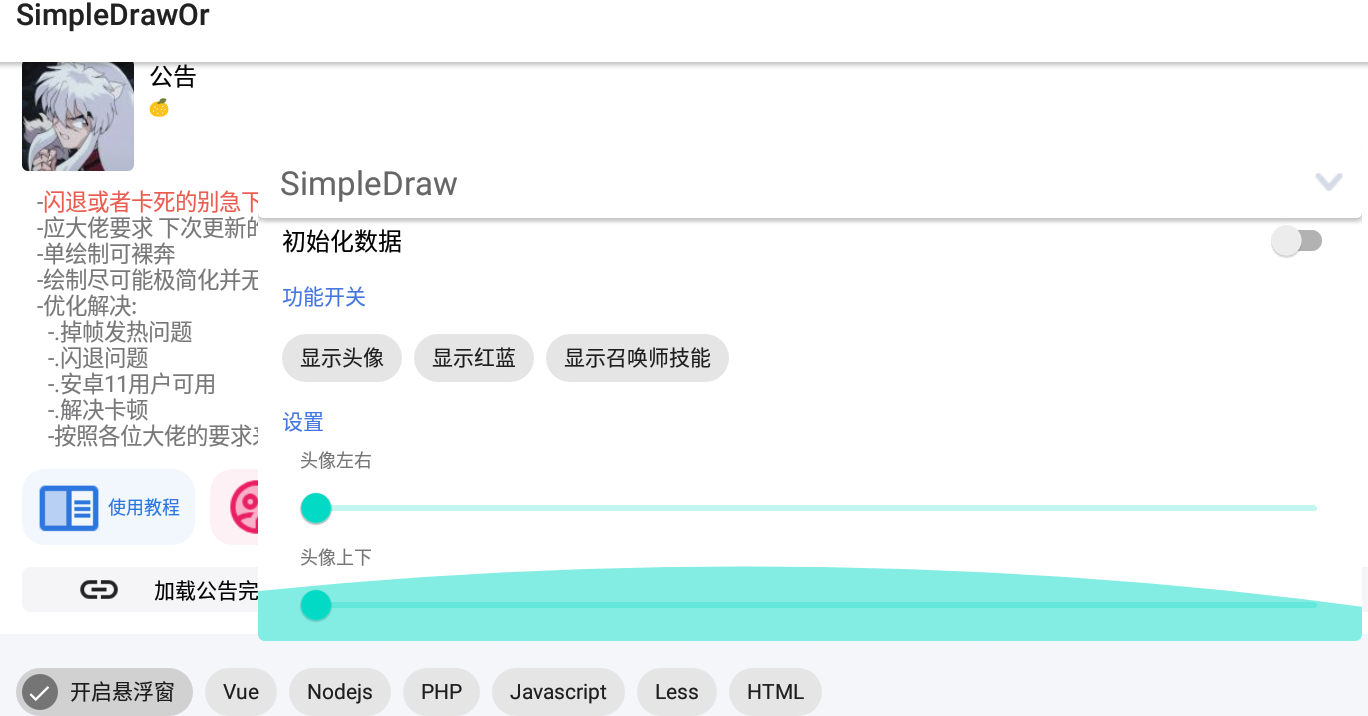Collapse the SimpleDraw panel with the chevron
The image size is (1368, 716).
1328,182
